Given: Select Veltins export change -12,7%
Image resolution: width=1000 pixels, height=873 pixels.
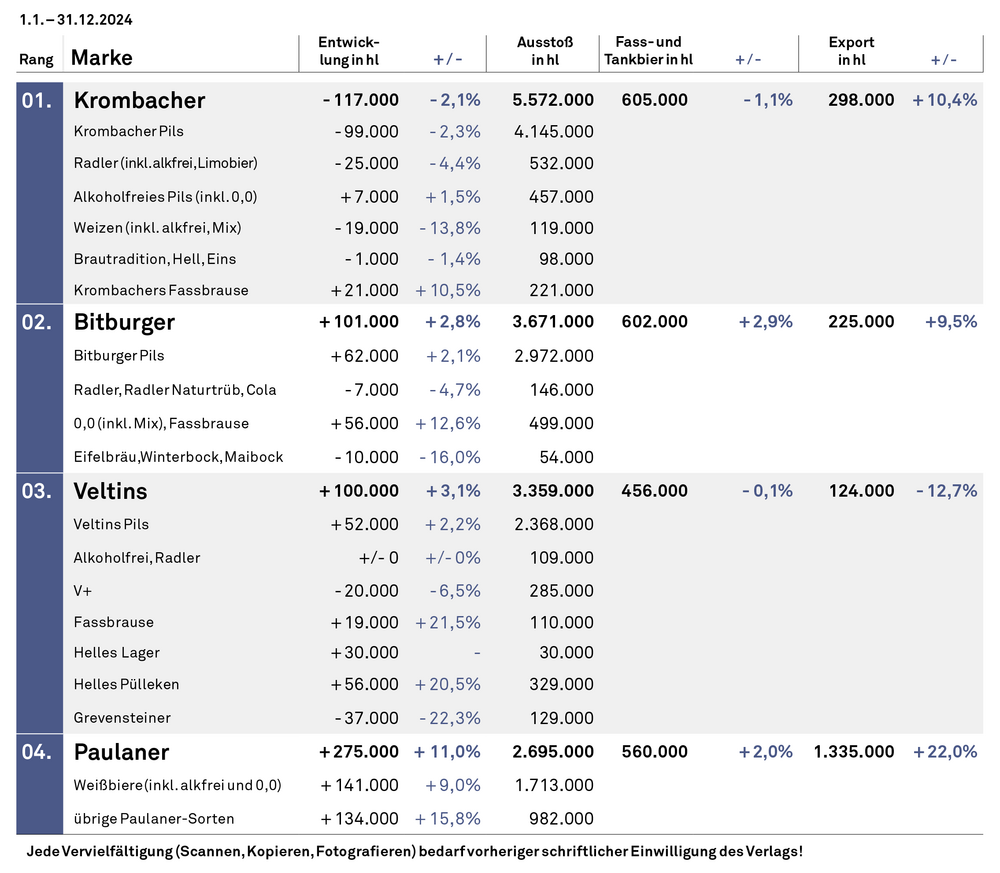Looking at the screenshot, I should click(x=946, y=491).
